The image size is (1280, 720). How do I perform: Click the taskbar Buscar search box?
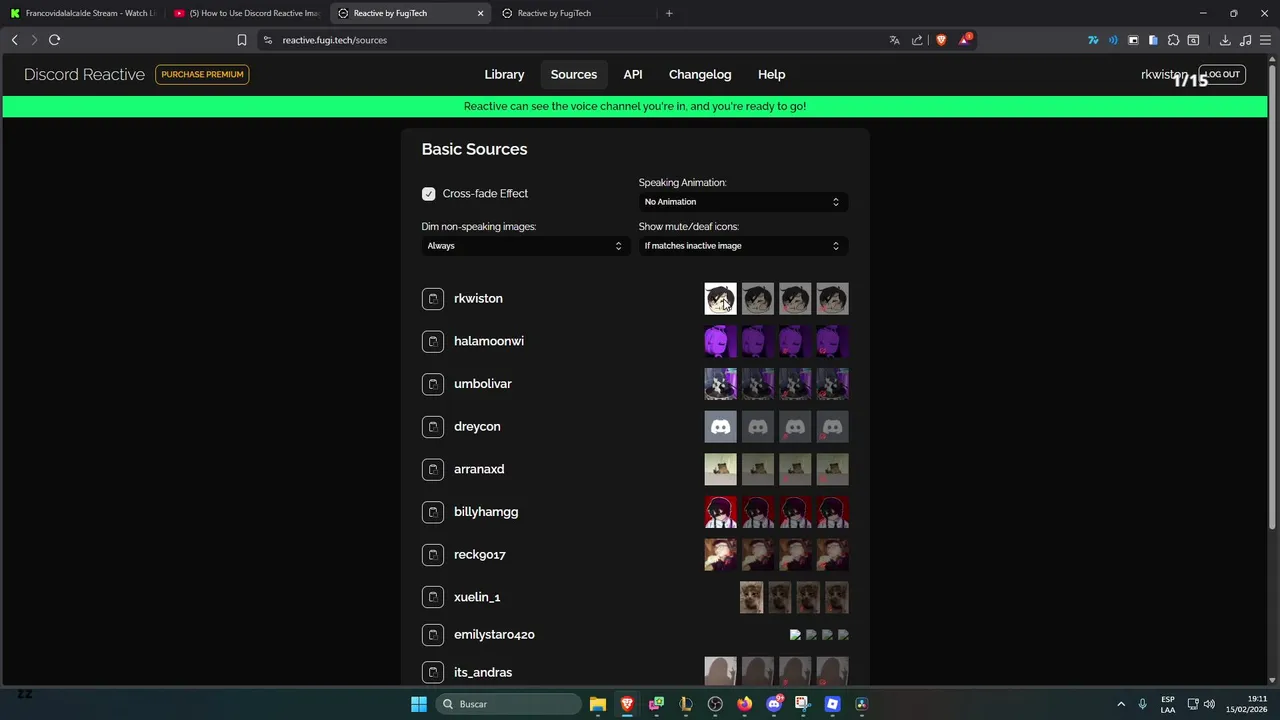click(x=508, y=704)
